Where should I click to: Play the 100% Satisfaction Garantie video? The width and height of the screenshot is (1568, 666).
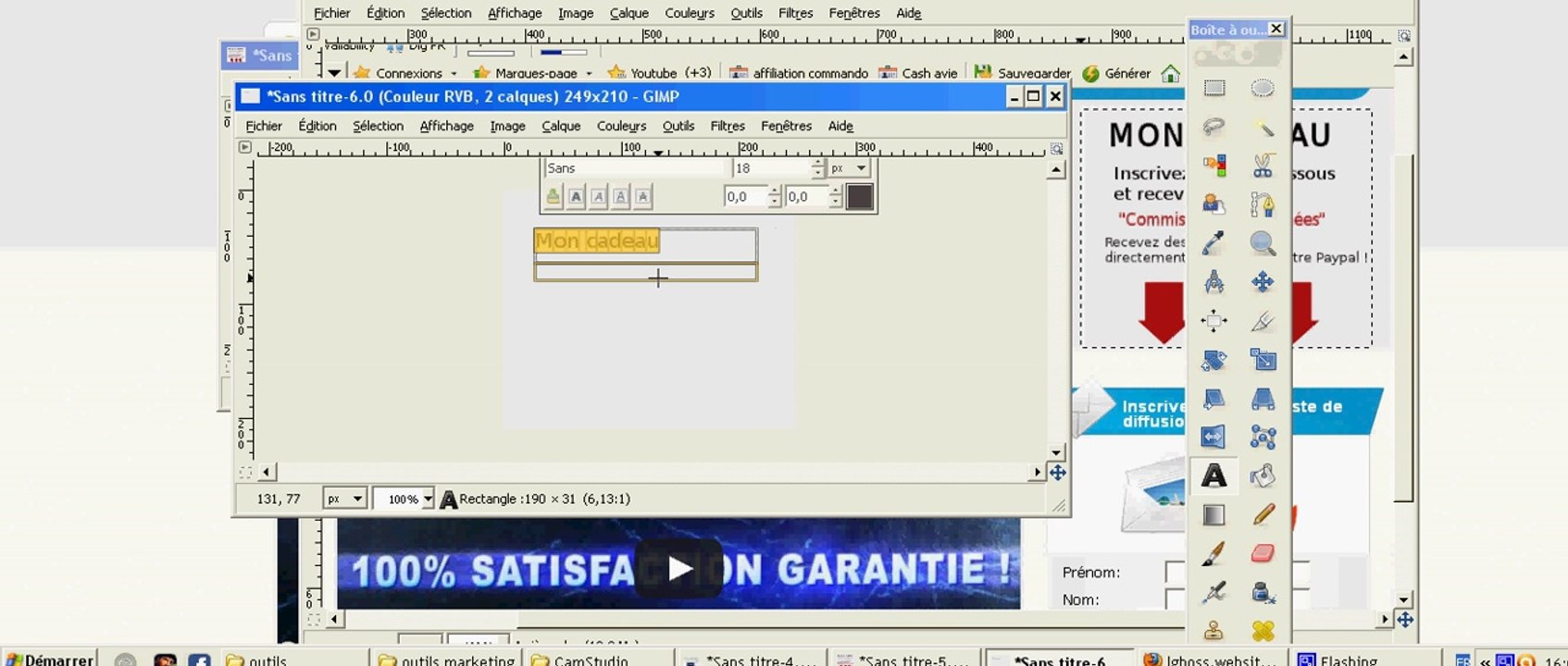(679, 568)
